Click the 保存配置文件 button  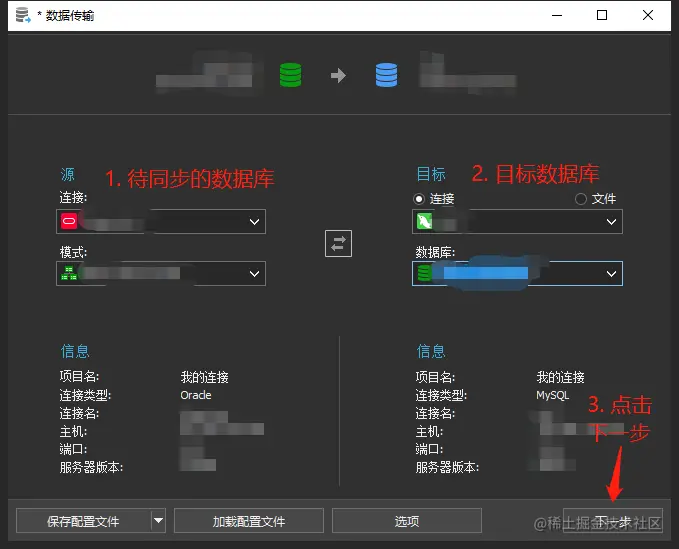84,520
